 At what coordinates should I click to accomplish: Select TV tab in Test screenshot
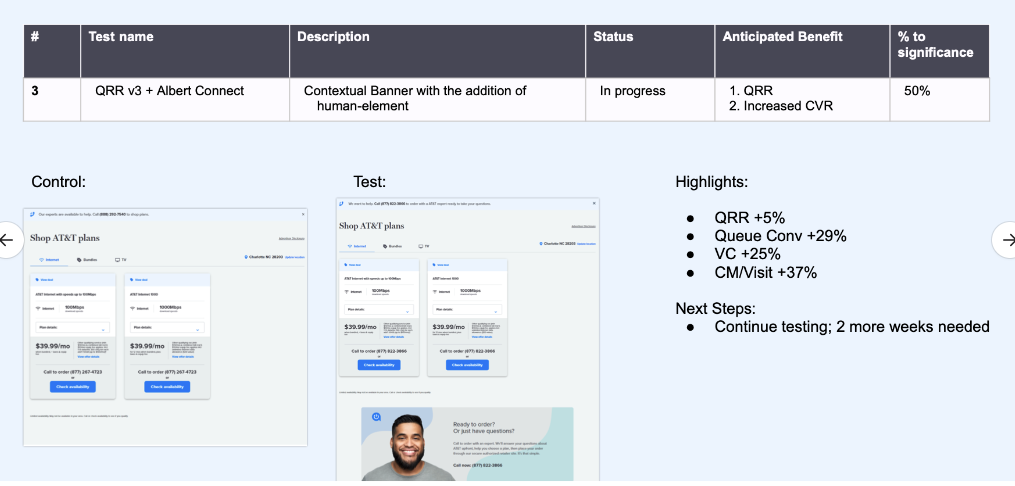[424, 247]
